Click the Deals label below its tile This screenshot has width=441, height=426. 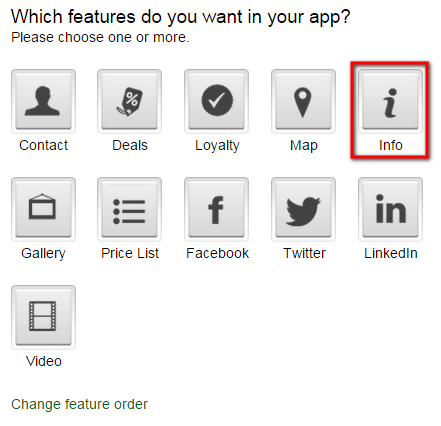130,145
